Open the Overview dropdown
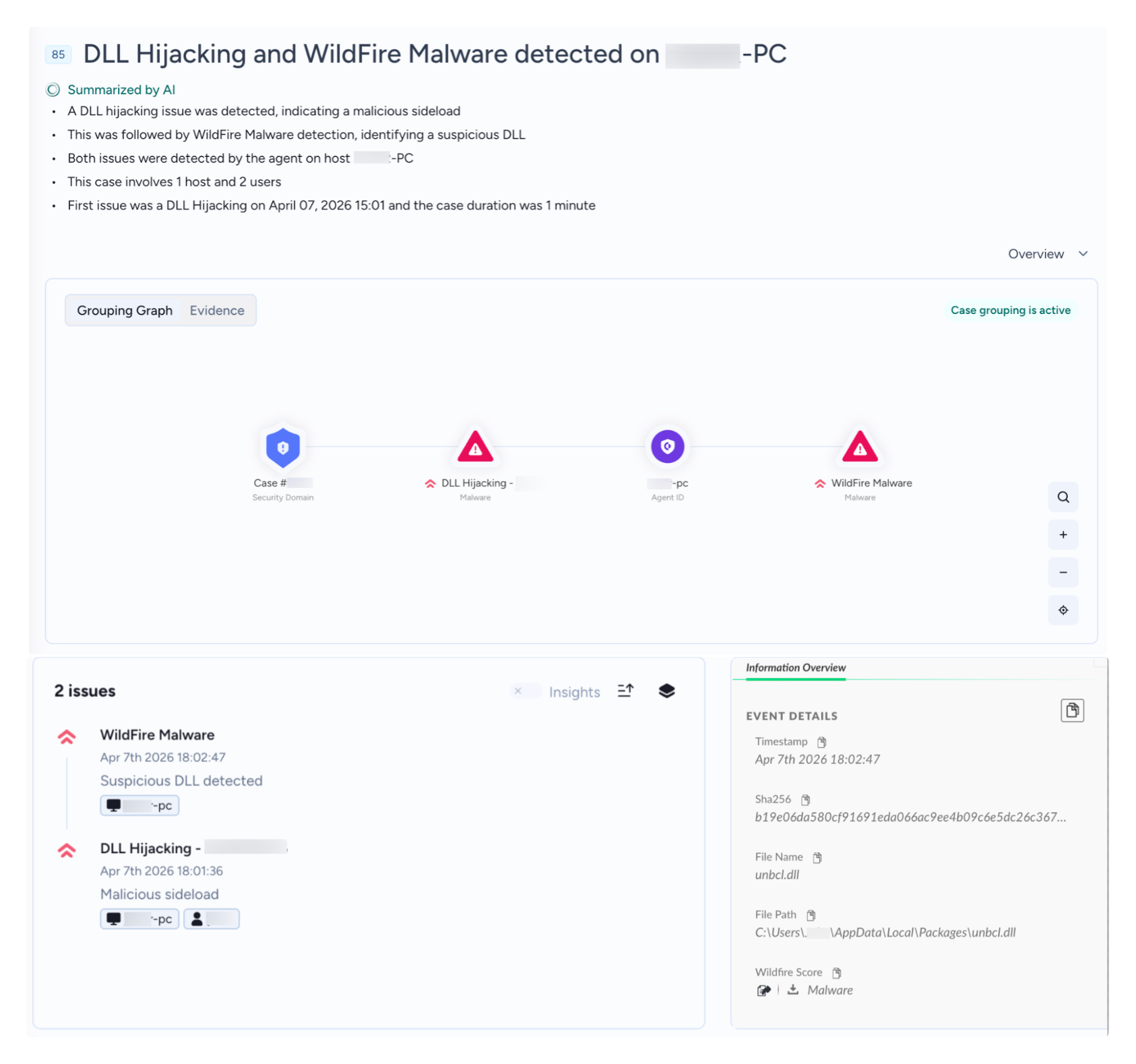Image resolution: width=1136 pixels, height=1064 pixels. (1048, 254)
